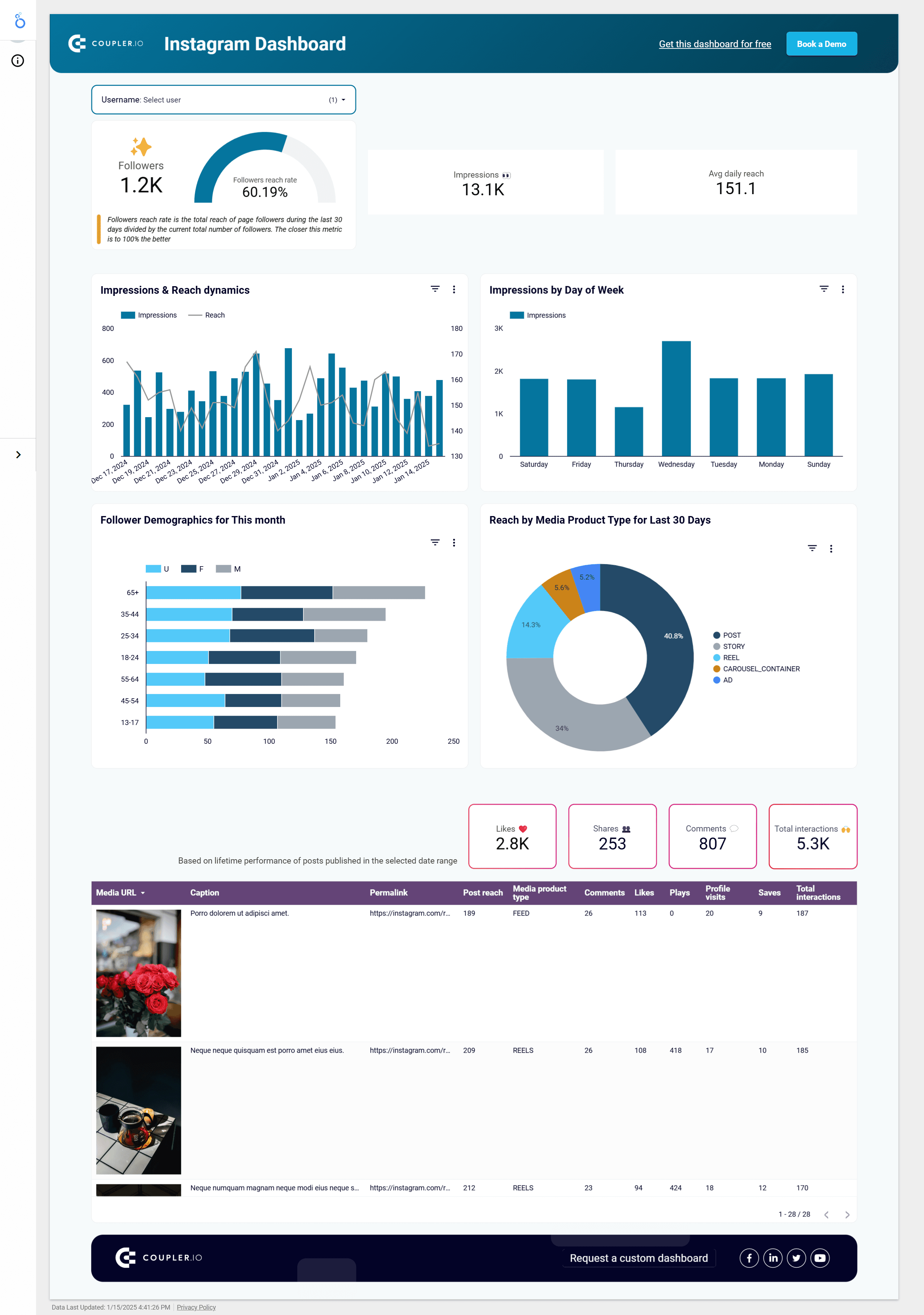Open three-dot menu on Reach by Media Product Type

coord(831,549)
